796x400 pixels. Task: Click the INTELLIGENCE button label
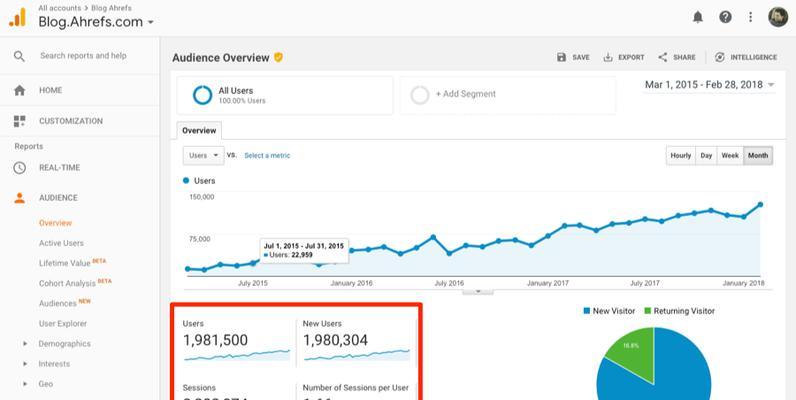pyautogui.click(x=753, y=57)
